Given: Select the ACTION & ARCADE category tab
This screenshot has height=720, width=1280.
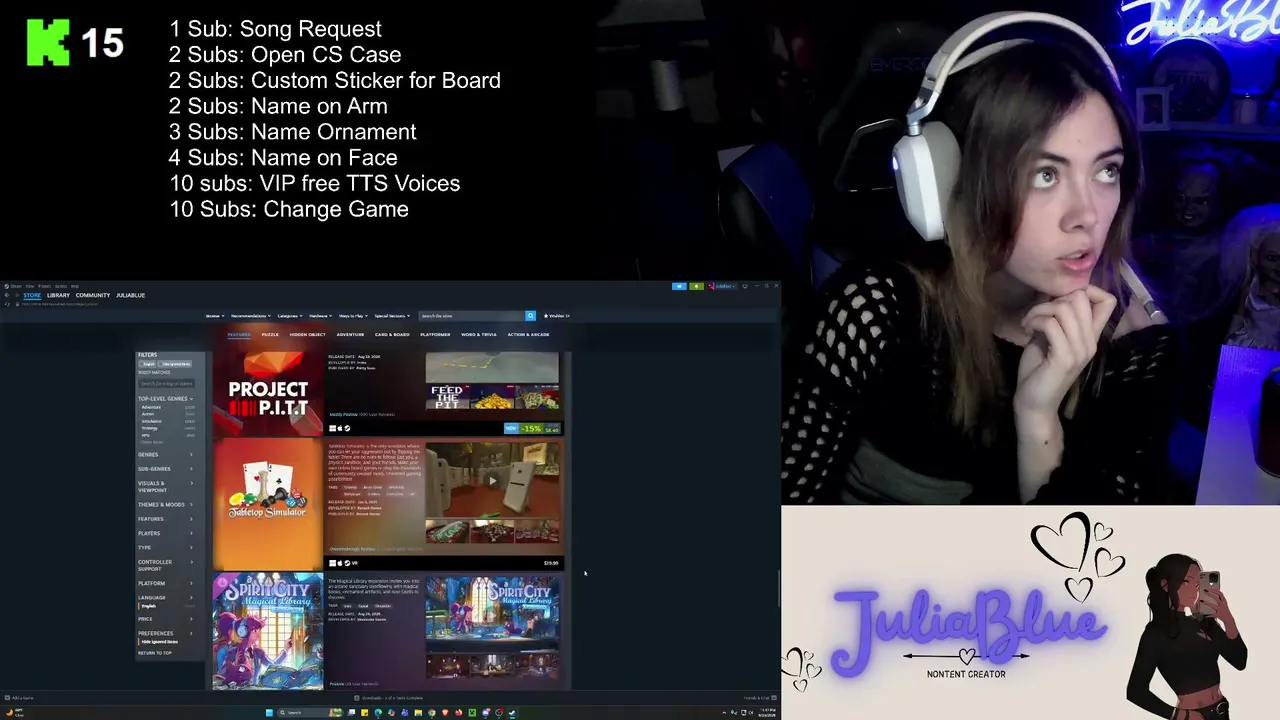Looking at the screenshot, I should [528, 334].
